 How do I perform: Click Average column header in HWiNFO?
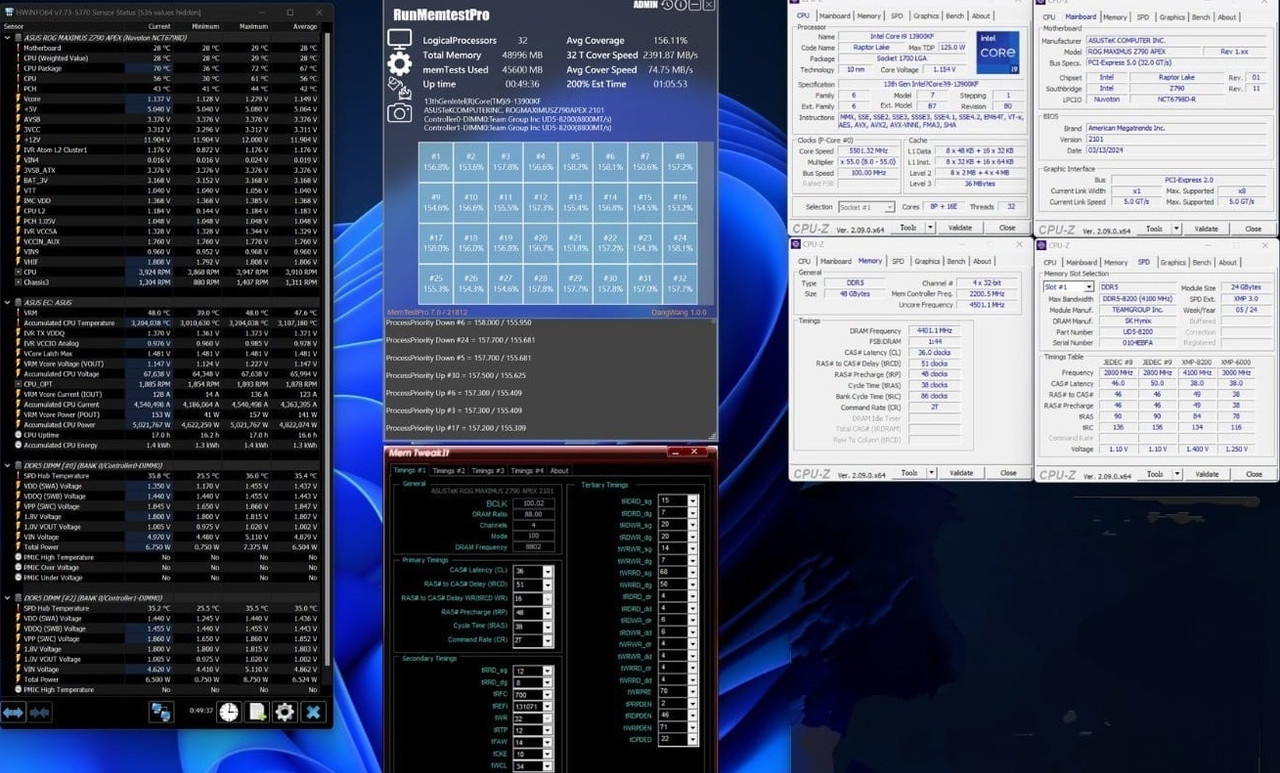(x=305, y=26)
